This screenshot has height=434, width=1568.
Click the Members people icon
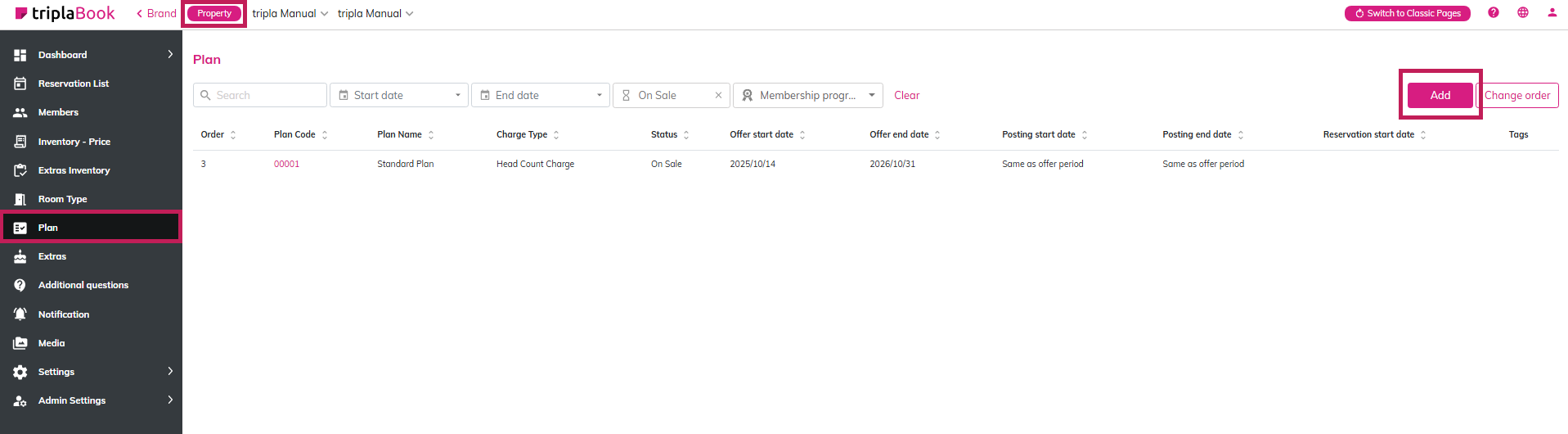pyautogui.click(x=20, y=112)
